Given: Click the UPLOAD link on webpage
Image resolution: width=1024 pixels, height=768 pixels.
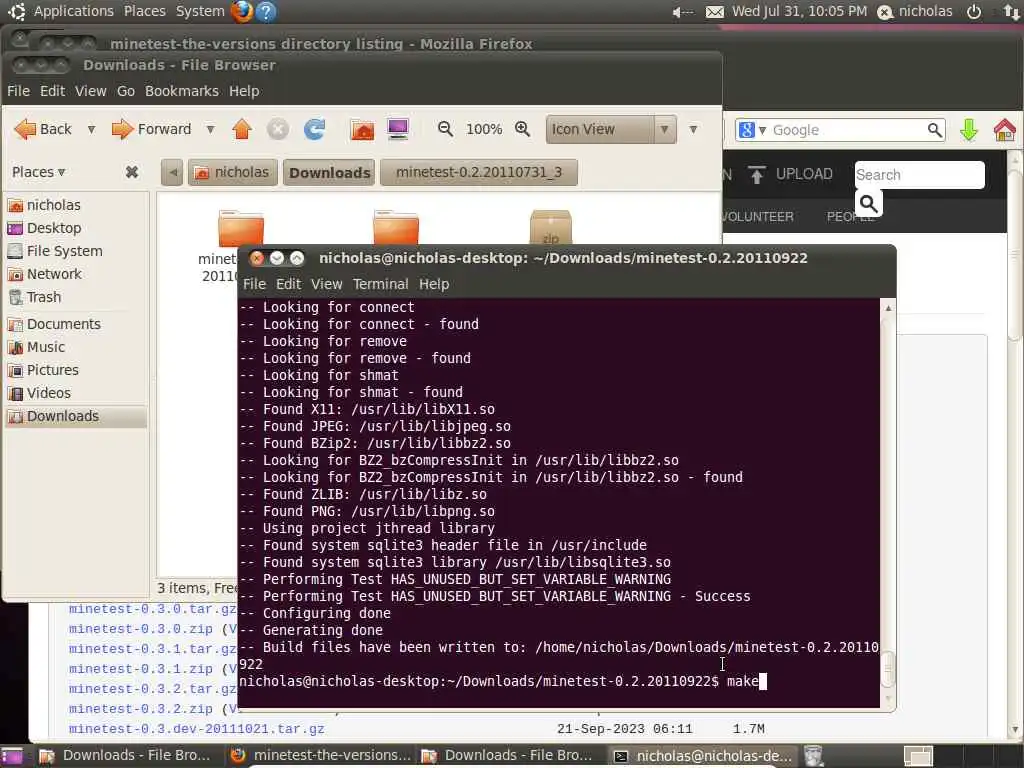Looking at the screenshot, I should coord(792,174).
